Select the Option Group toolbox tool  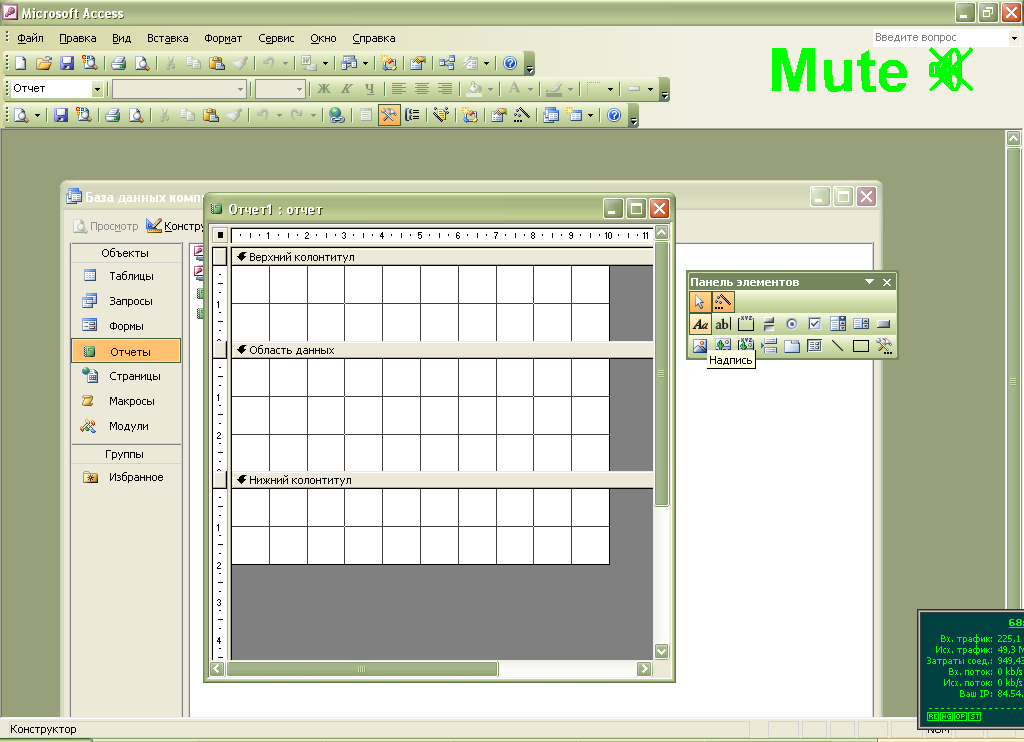746,323
